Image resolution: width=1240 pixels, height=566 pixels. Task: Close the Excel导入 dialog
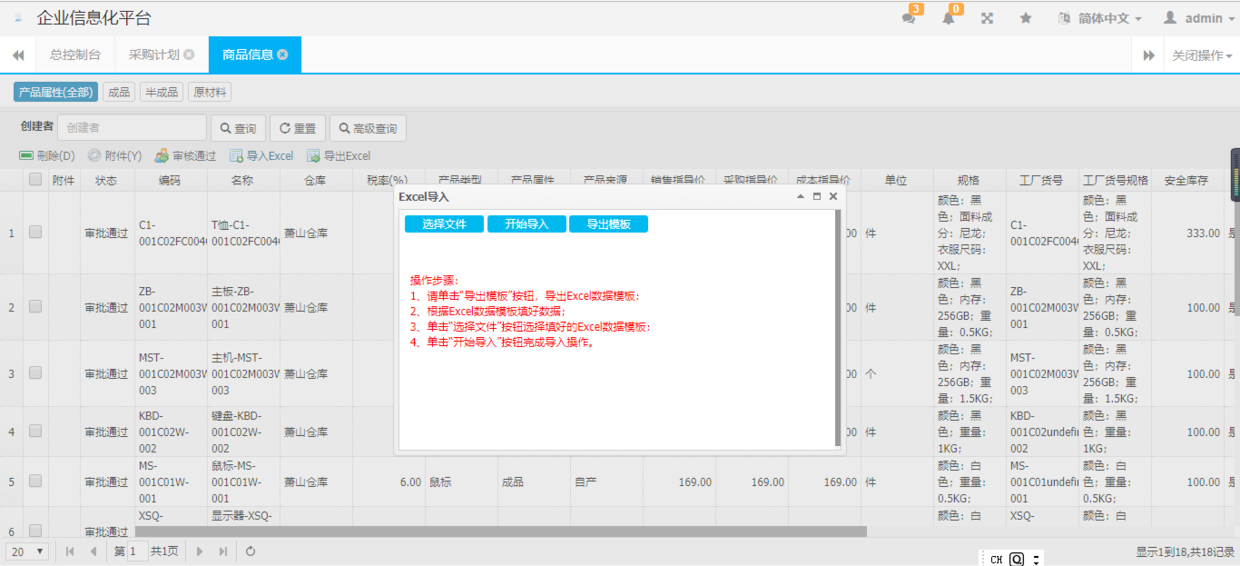pyautogui.click(x=833, y=197)
